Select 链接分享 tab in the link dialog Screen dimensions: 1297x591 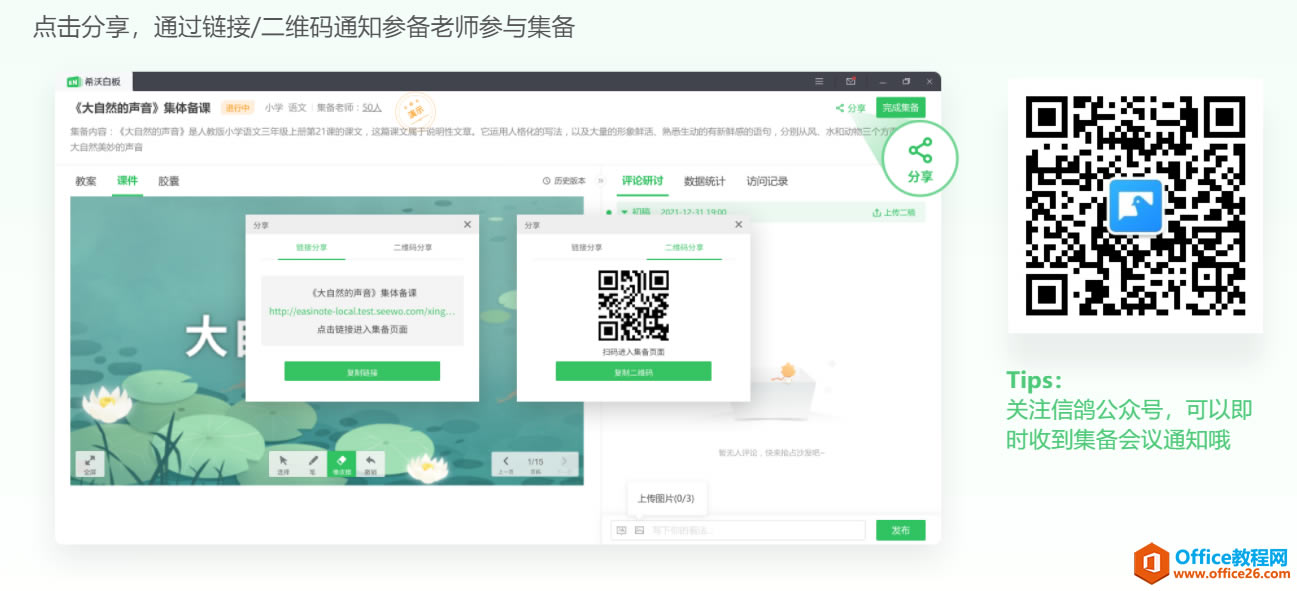[311, 247]
